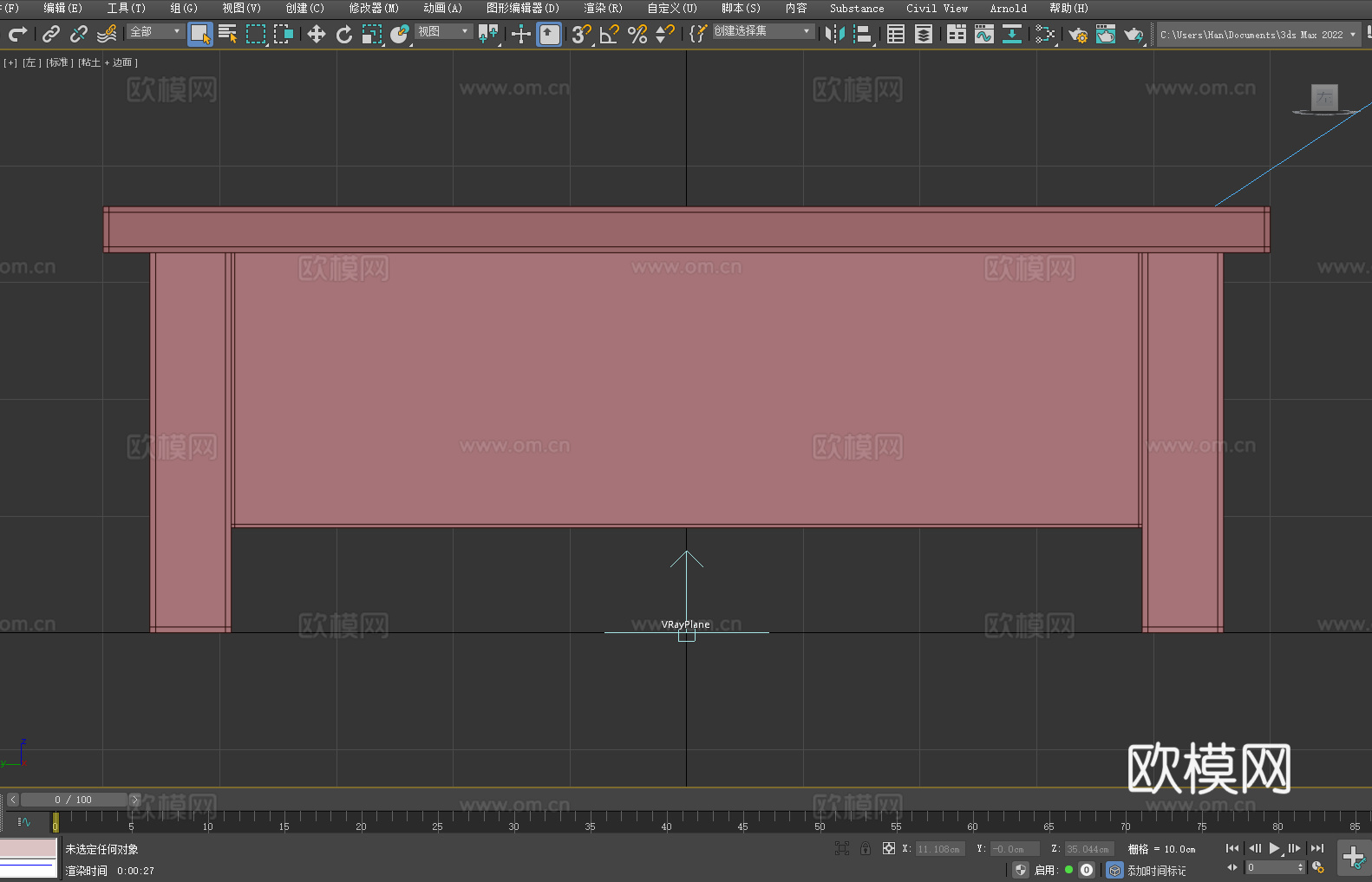This screenshot has width=1372, height=882.
Task: Click the Redo arrow icon
Action: click(x=17, y=34)
